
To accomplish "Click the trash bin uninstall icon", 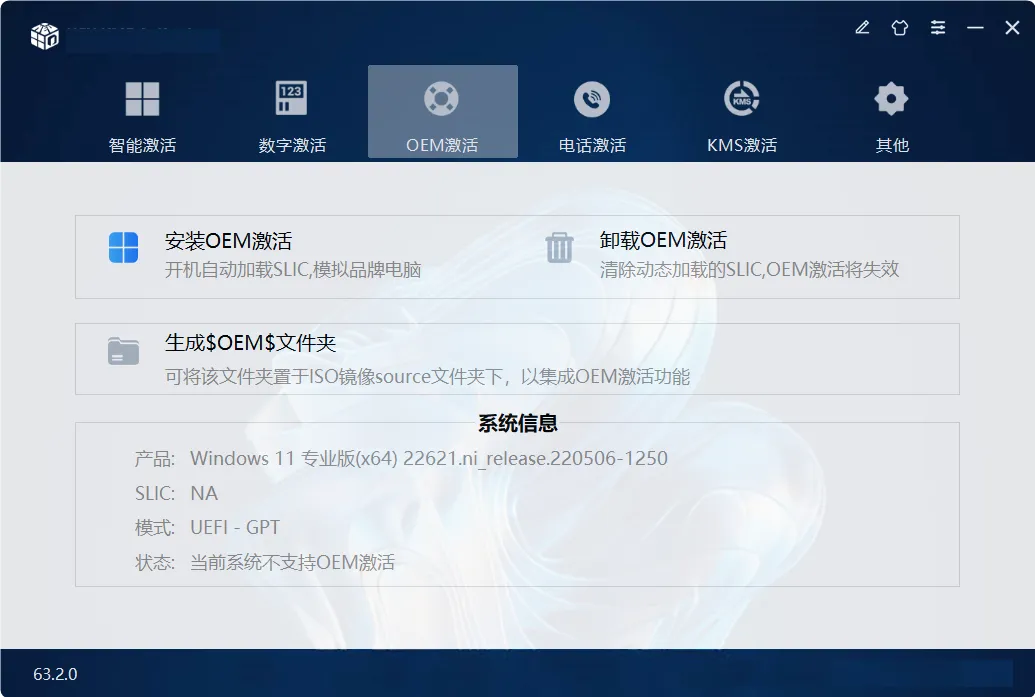I will pyautogui.click(x=559, y=248).
